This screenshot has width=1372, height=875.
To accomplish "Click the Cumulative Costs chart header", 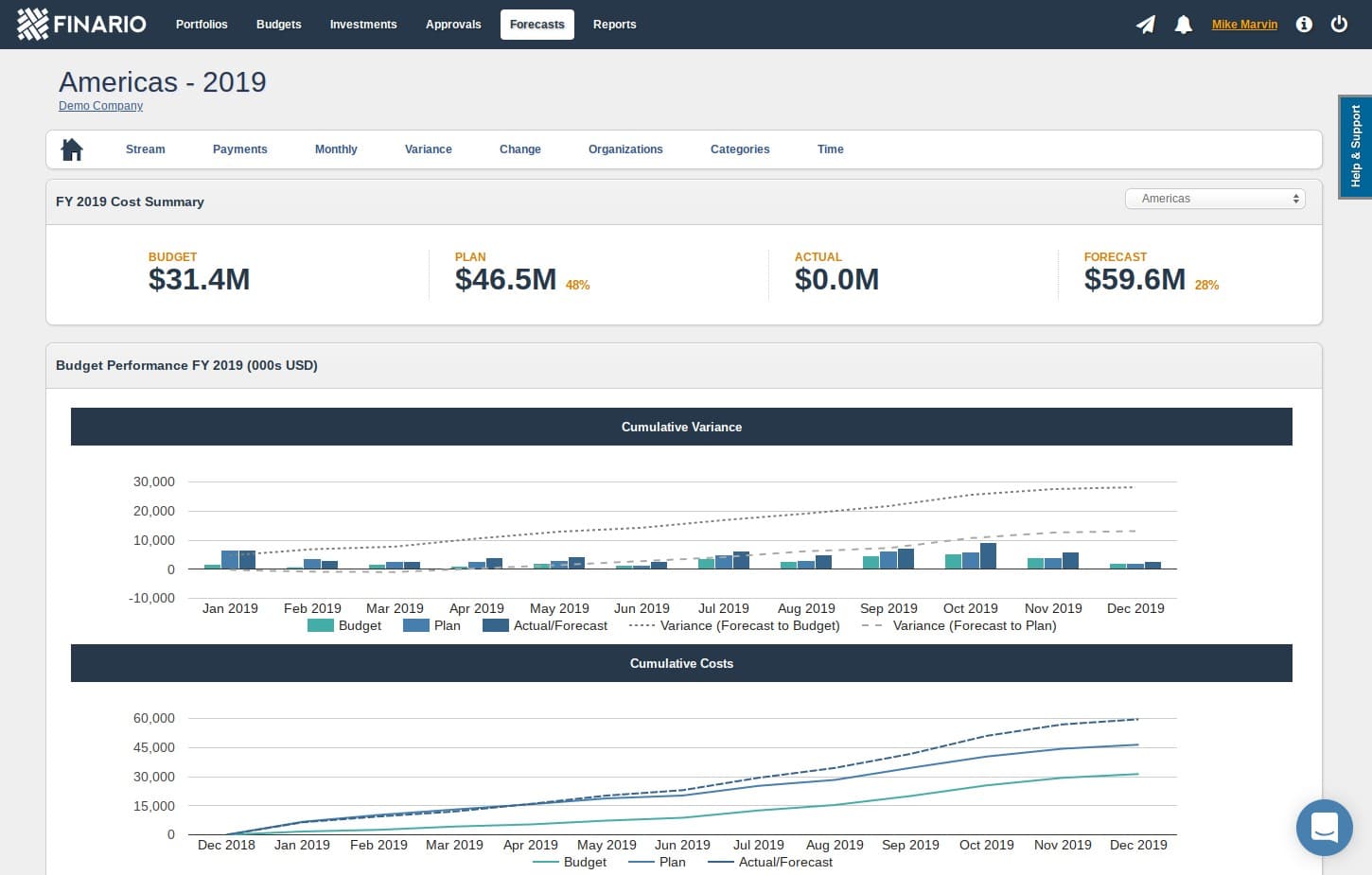I will click(x=681, y=663).
